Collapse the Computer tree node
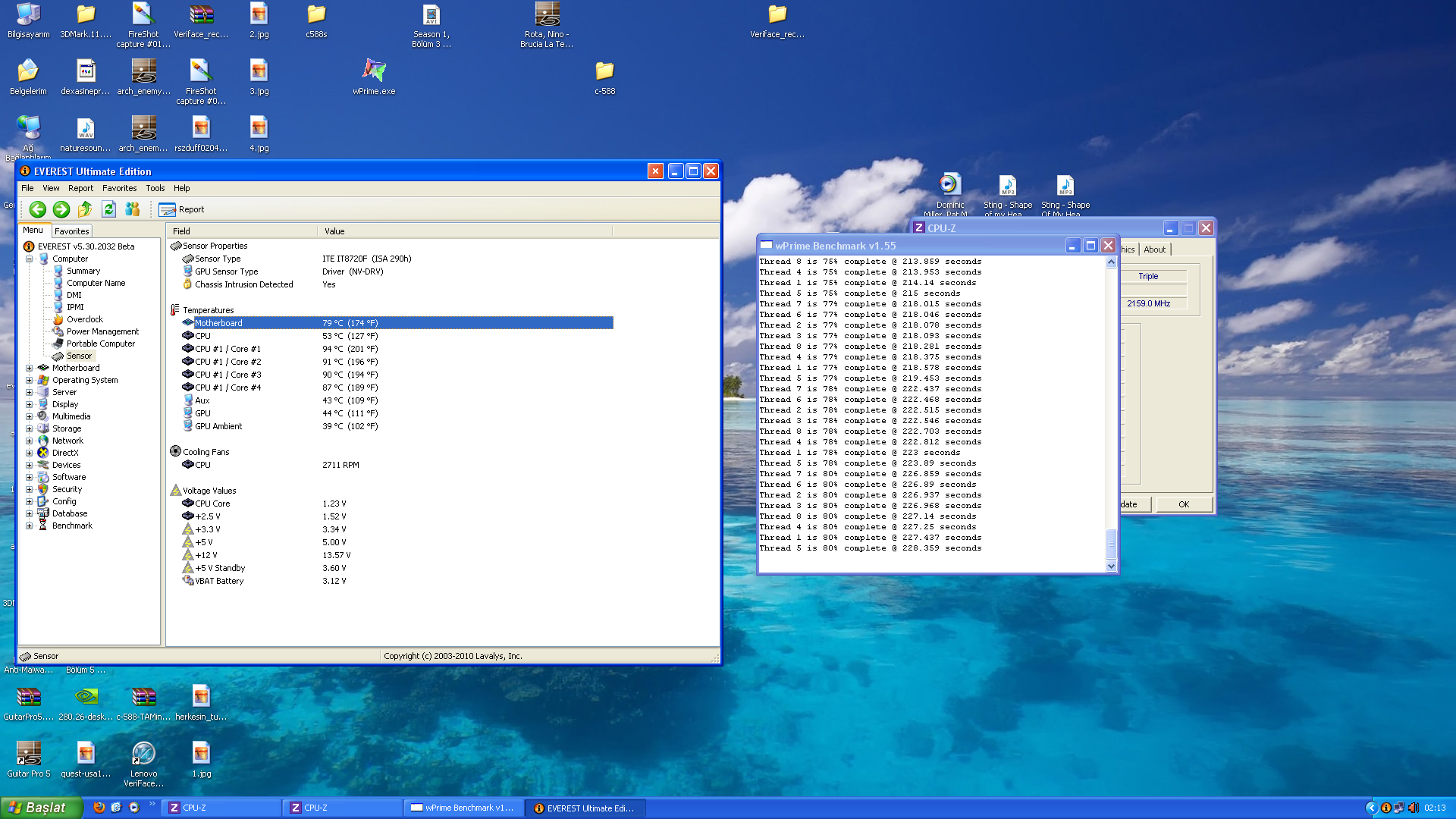Viewport: 1456px width, 819px height. [x=30, y=259]
